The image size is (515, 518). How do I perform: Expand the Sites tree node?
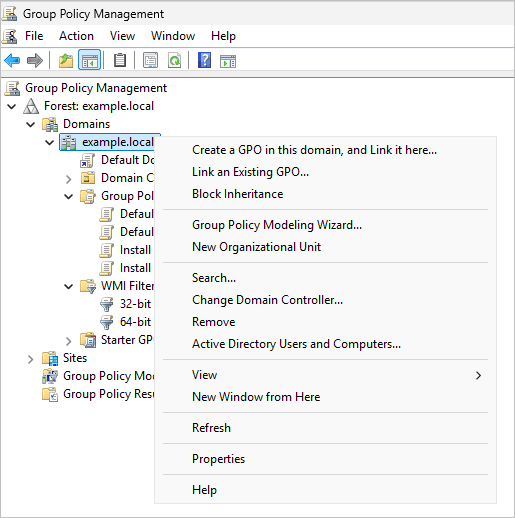[x=30, y=359]
